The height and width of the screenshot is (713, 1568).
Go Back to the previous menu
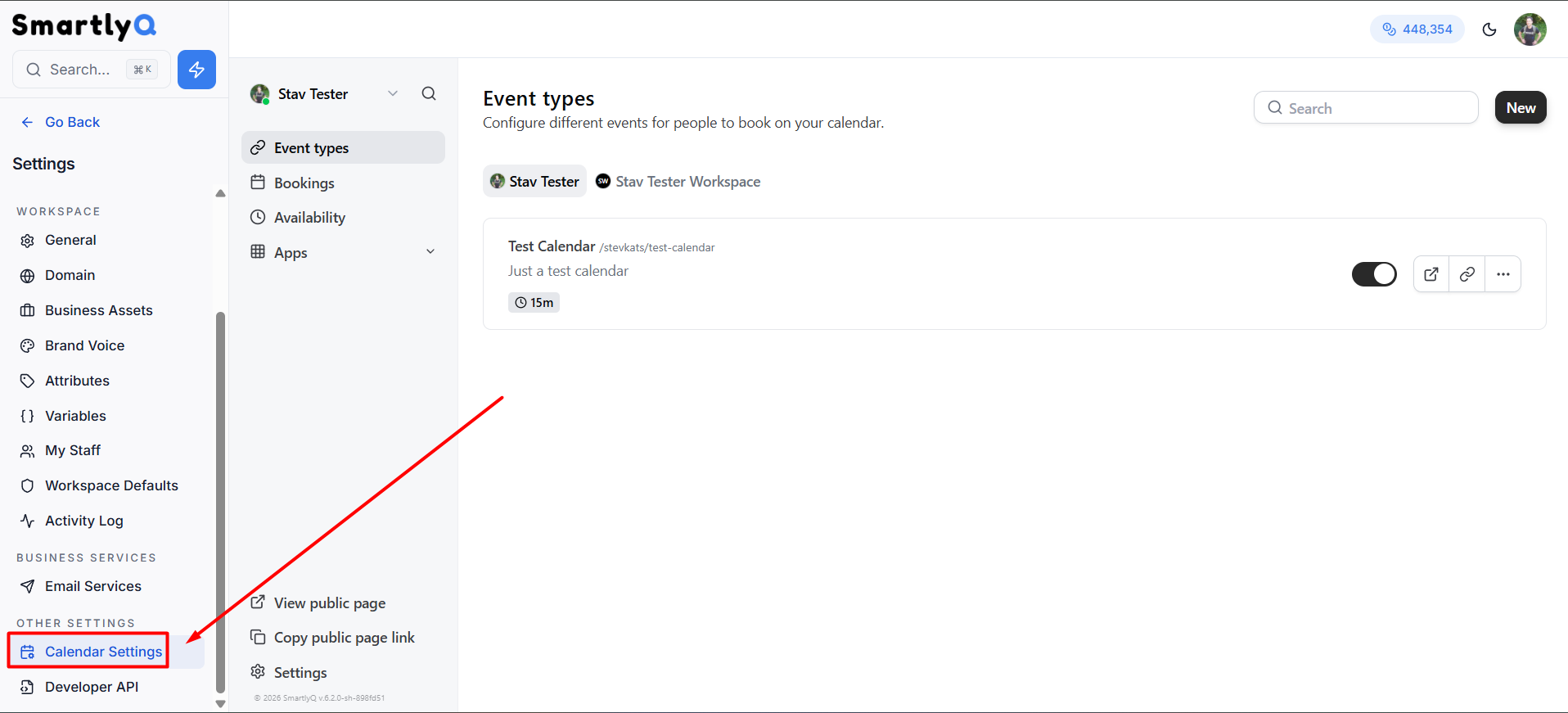[61, 122]
